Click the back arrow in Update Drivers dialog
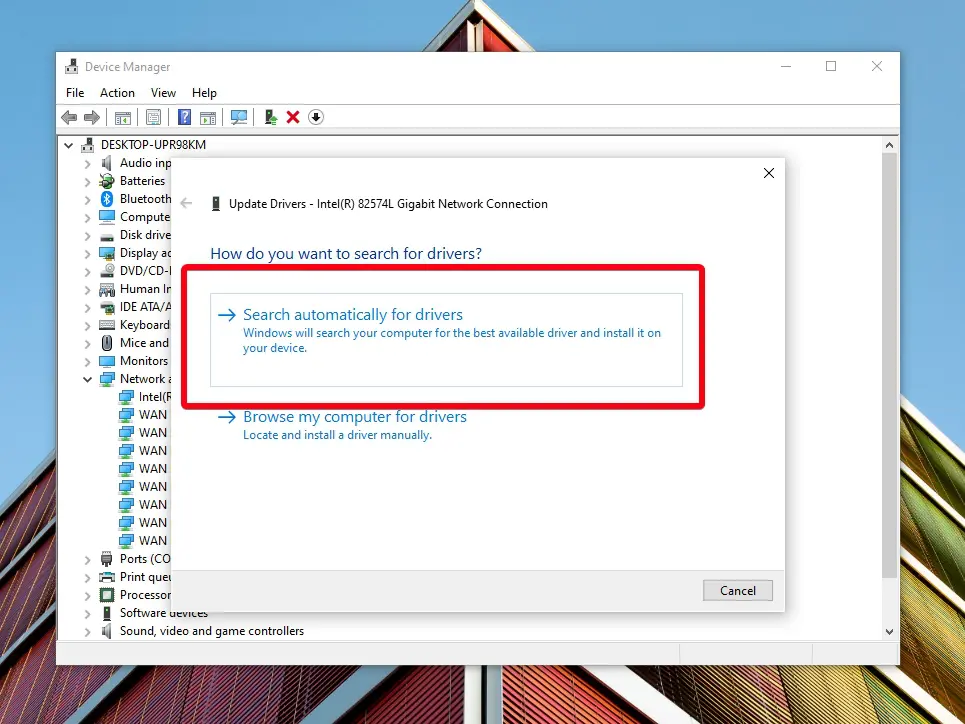This screenshot has height=724, width=965. click(x=186, y=204)
